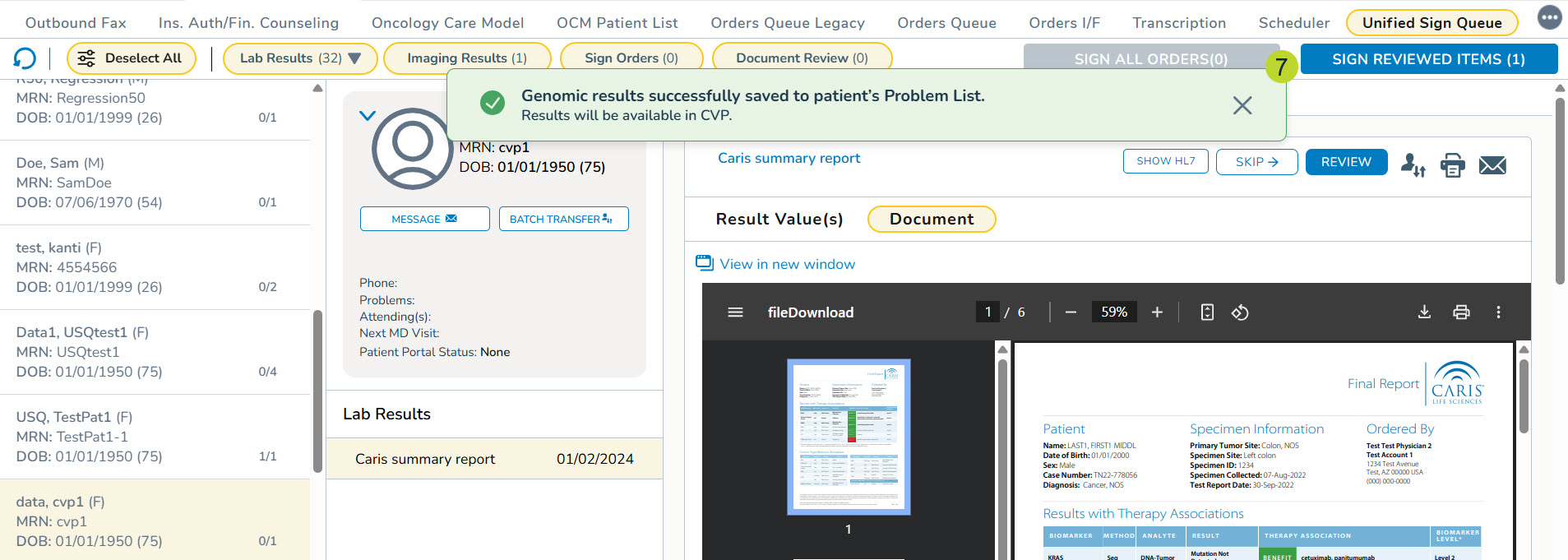The width and height of the screenshot is (1568, 560).
Task: Click the refresh queue icon
Action: click(25, 58)
